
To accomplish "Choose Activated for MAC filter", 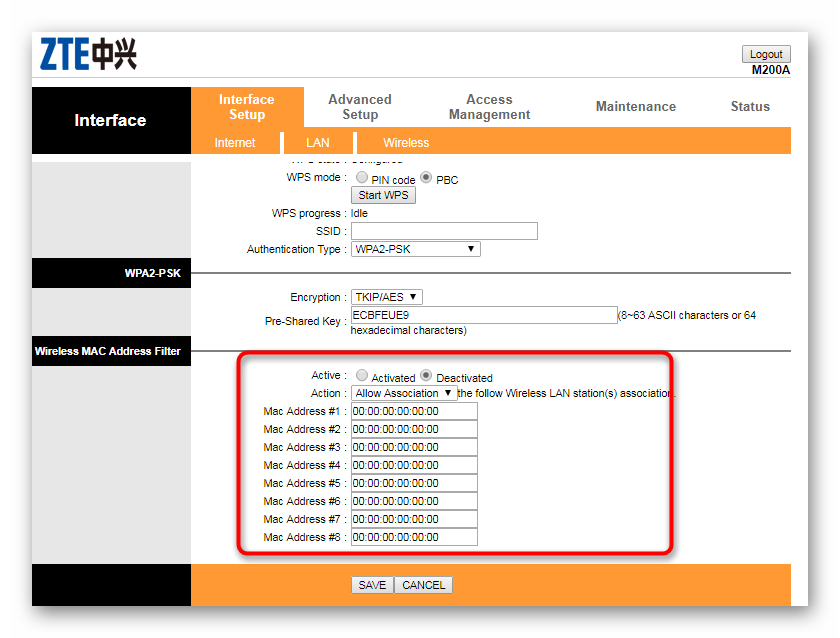I will (362, 375).
